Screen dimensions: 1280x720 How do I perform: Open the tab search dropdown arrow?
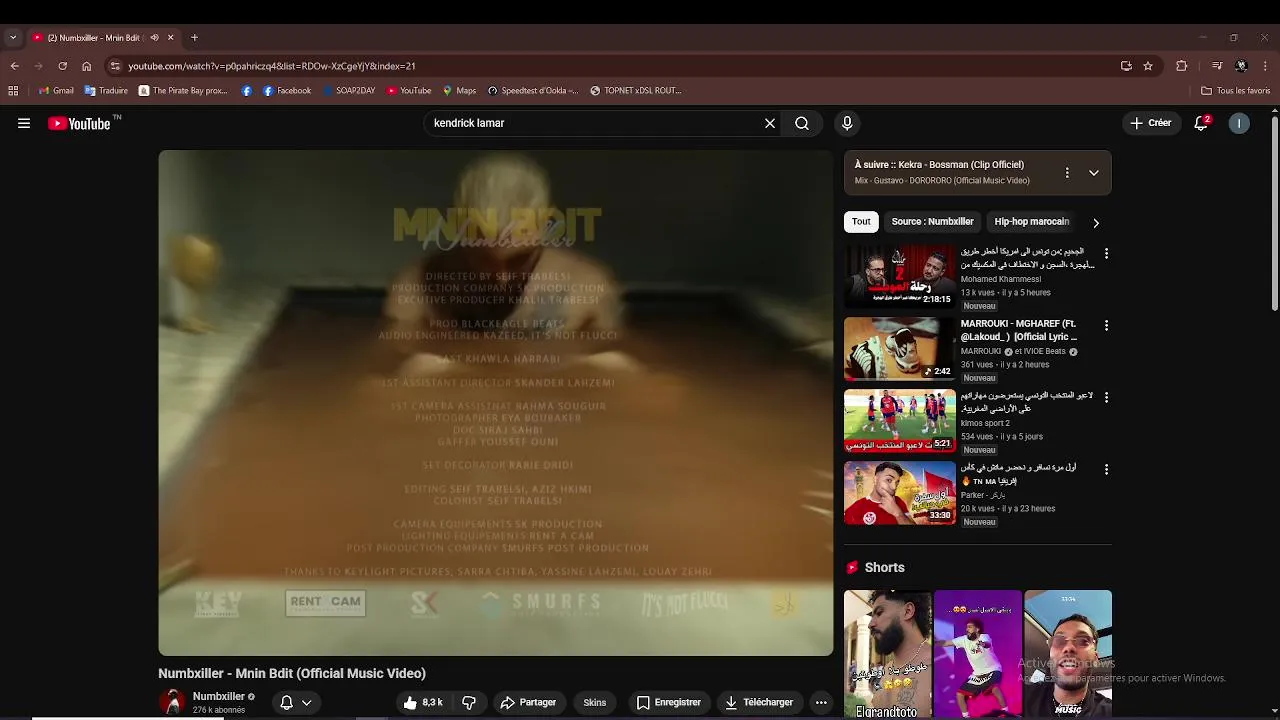pyautogui.click(x=12, y=38)
